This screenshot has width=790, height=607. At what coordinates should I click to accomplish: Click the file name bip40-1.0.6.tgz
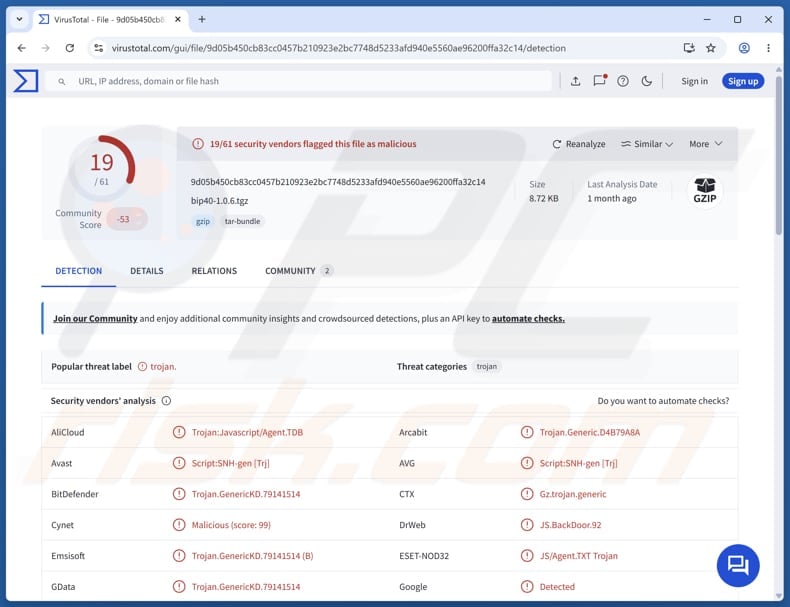[219, 200]
